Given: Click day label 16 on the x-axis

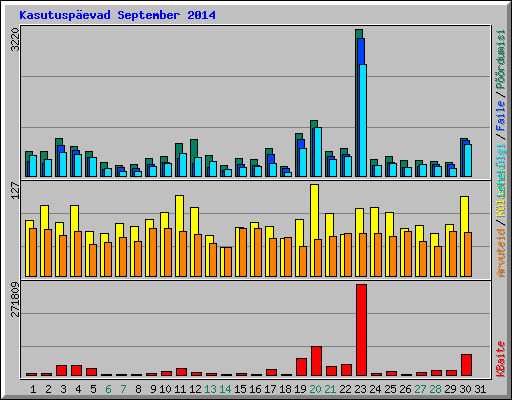Looking at the screenshot, I should point(255,389).
